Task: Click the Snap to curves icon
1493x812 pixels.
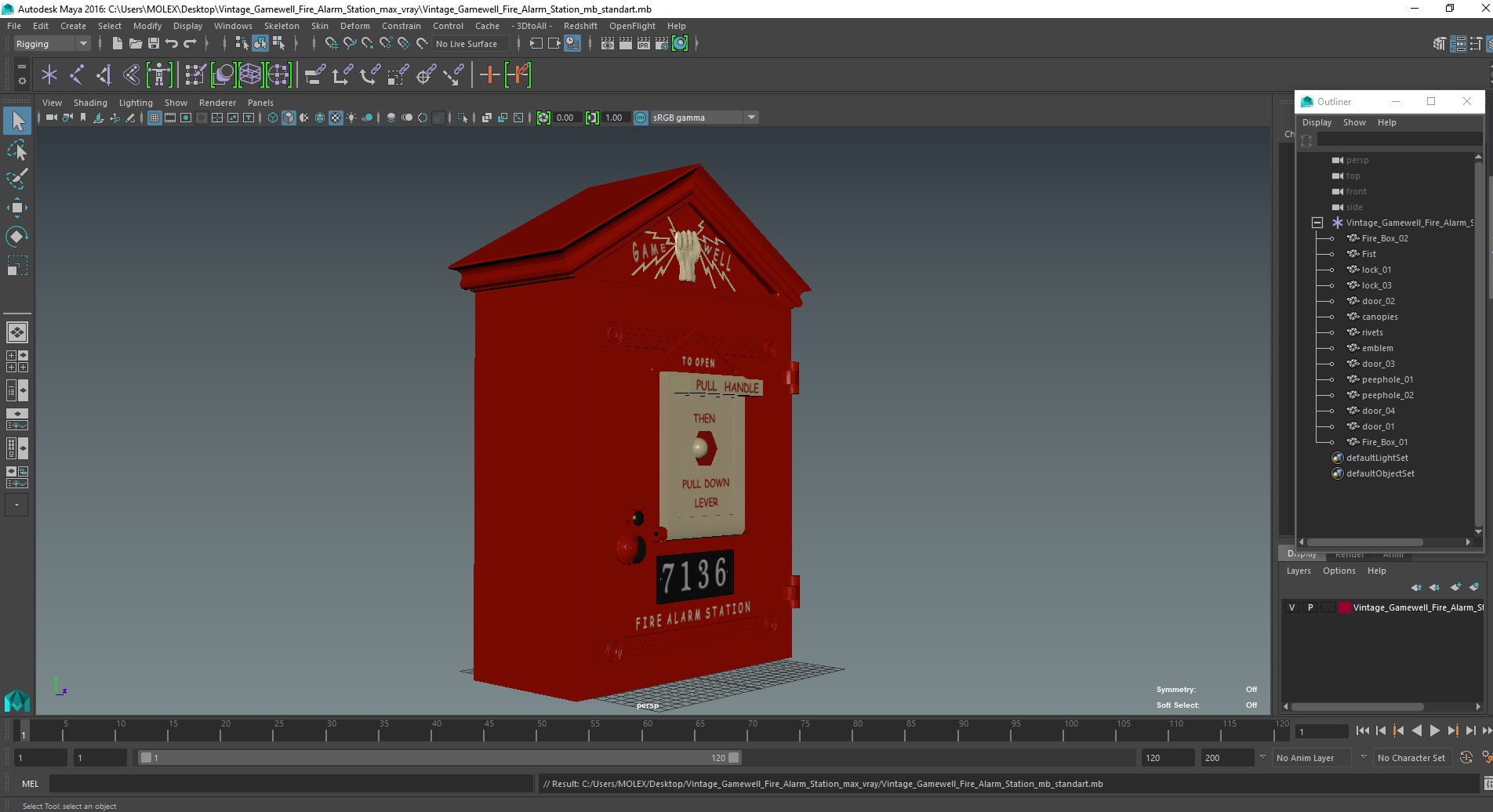Action: tap(349, 44)
